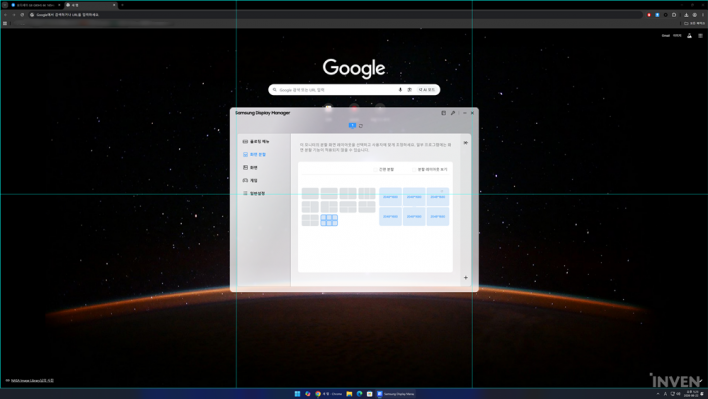Click the layout window icon in Display Manager title bar
The width and height of the screenshot is (708, 399).
point(443,113)
